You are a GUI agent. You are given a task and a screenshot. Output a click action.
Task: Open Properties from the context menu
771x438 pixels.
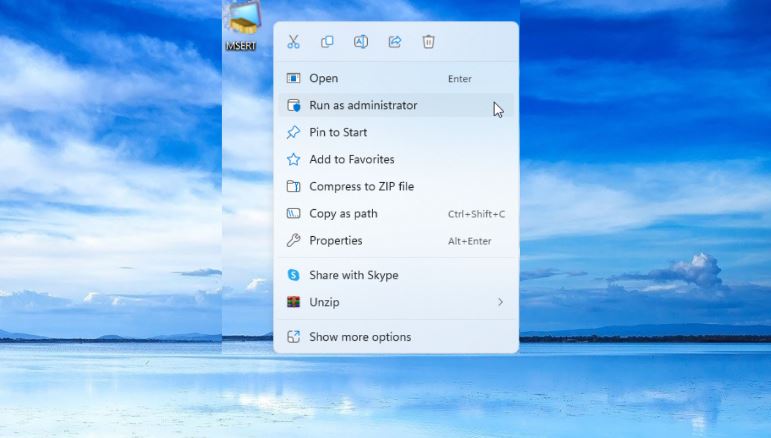[396, 241]
